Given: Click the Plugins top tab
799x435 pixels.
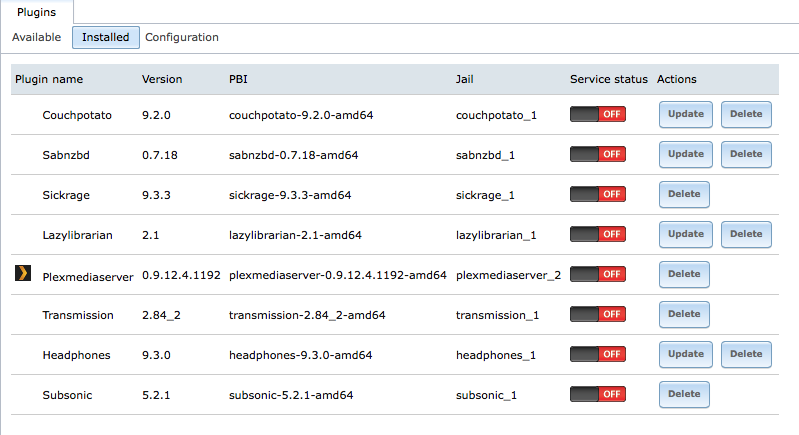Looking at the screenshot, I should click(x=37, y=12).
